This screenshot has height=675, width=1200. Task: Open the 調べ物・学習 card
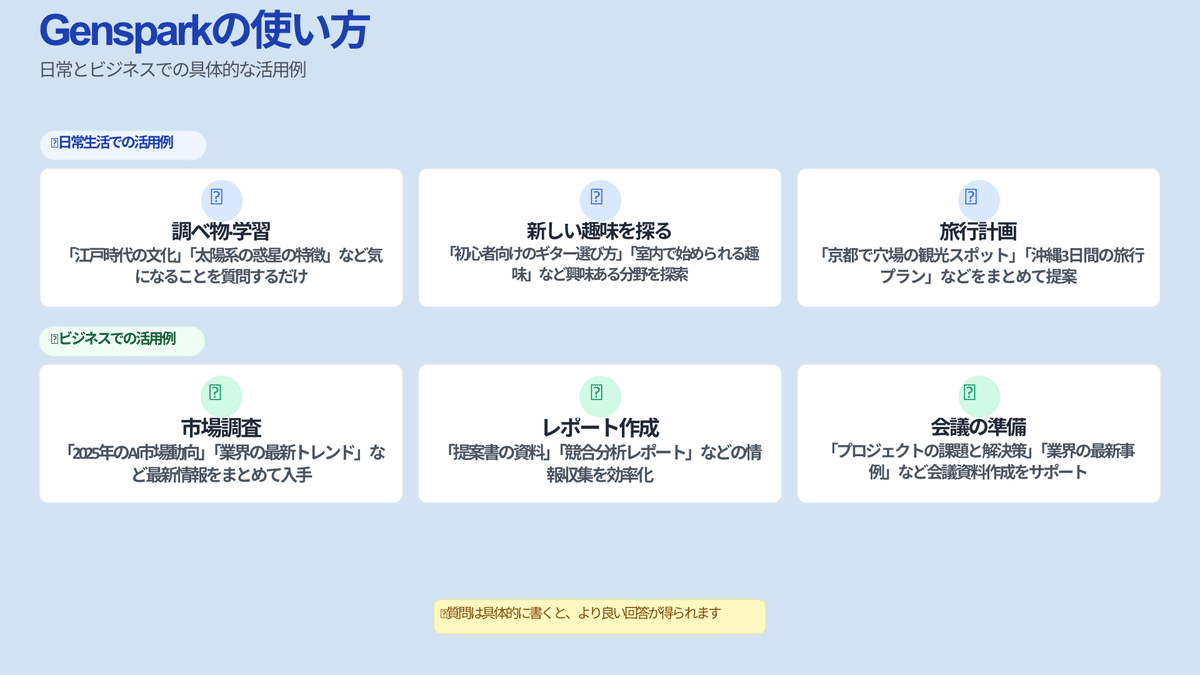point(220,237)
